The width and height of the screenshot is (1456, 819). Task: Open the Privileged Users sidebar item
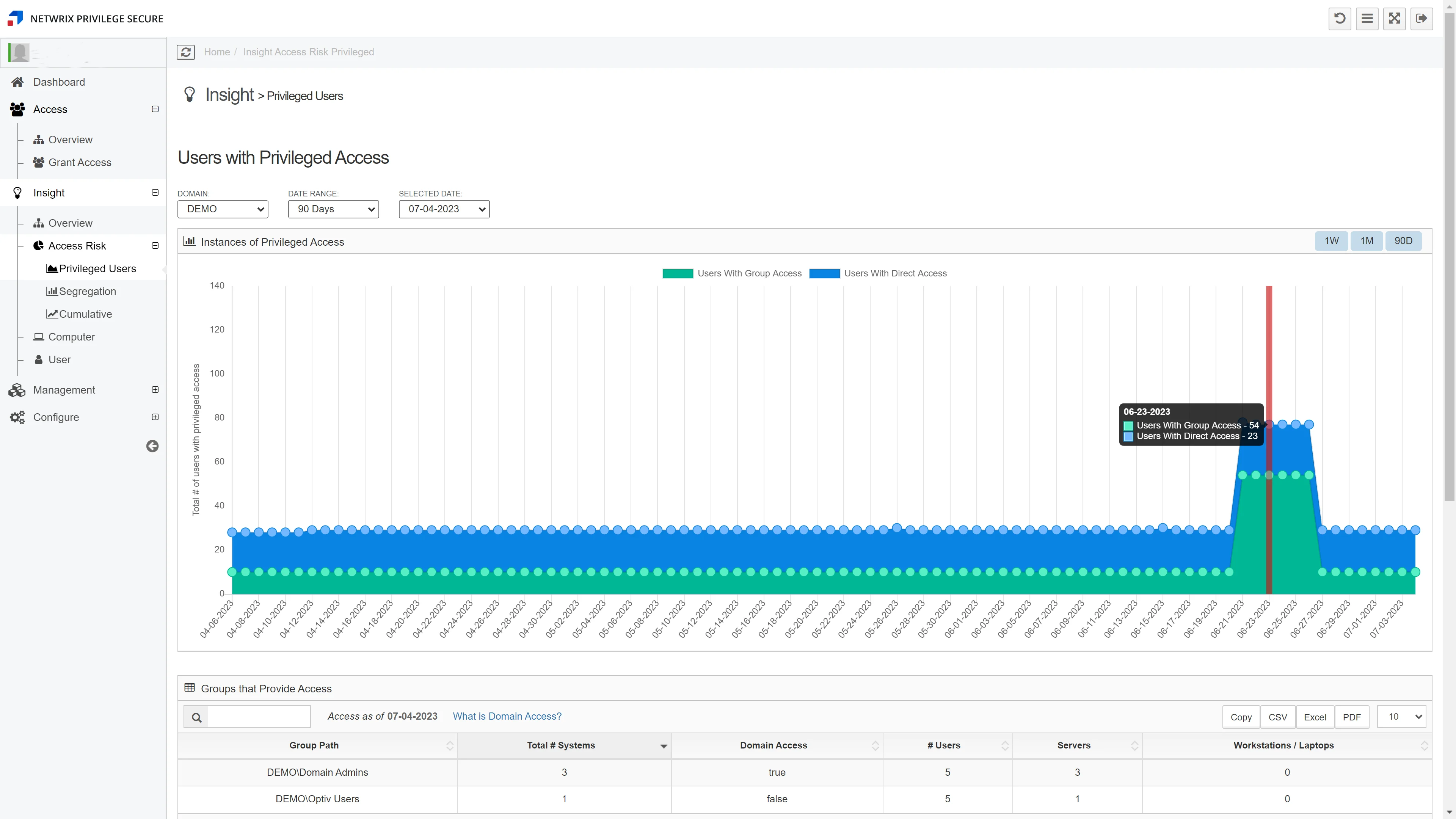pyautogui.click(x=97, y=268)
